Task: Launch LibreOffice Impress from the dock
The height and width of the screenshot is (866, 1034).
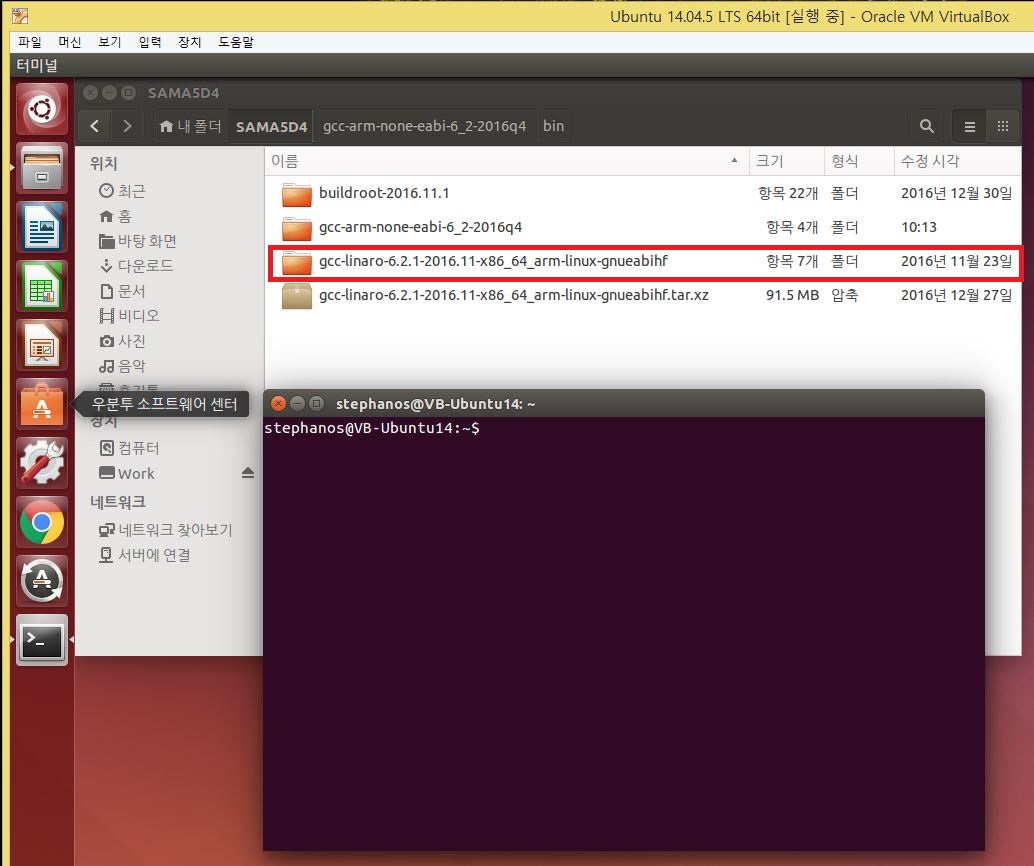Action: [x=42, y=344]
